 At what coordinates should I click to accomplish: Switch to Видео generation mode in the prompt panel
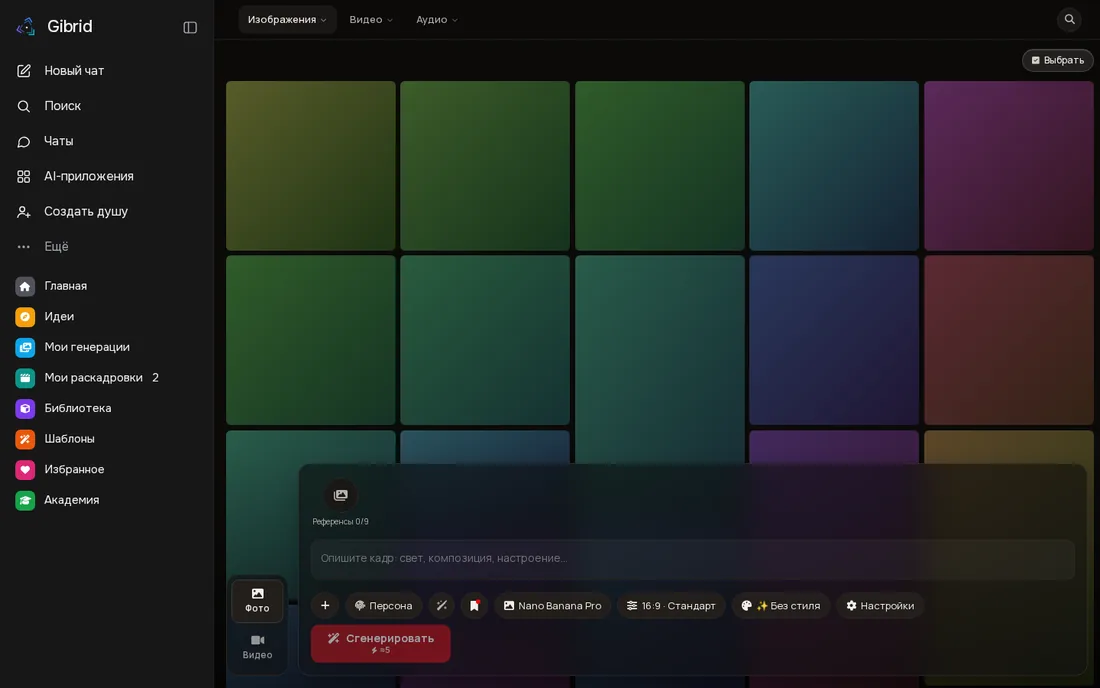tap(257, 647)
